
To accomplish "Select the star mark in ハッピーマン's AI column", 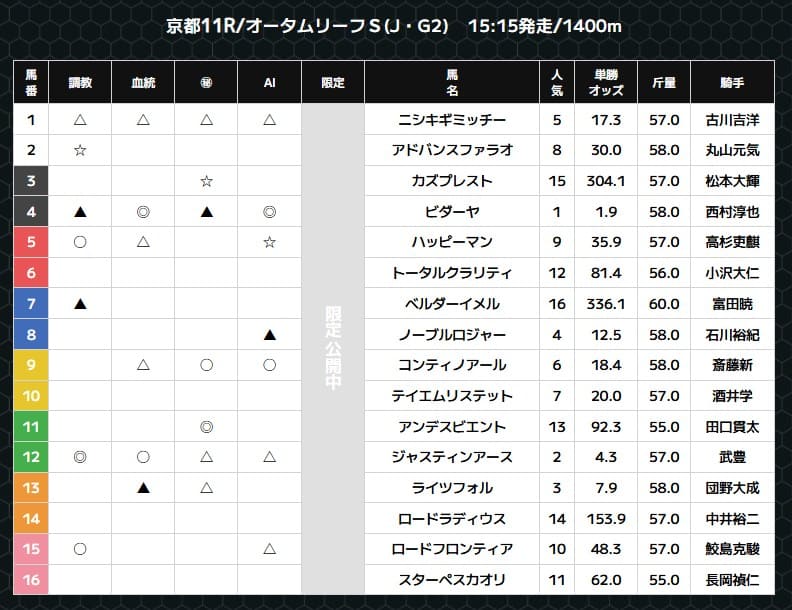I will coord(269,242).
